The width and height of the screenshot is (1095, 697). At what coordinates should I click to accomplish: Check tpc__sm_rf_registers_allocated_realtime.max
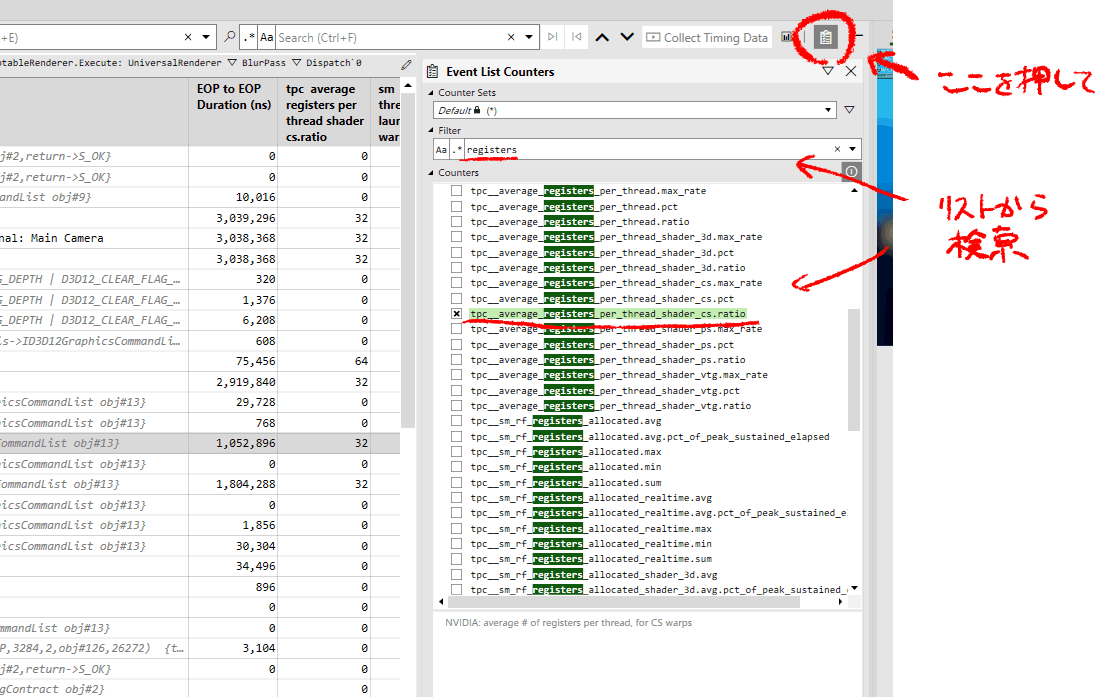pos(456,529)
